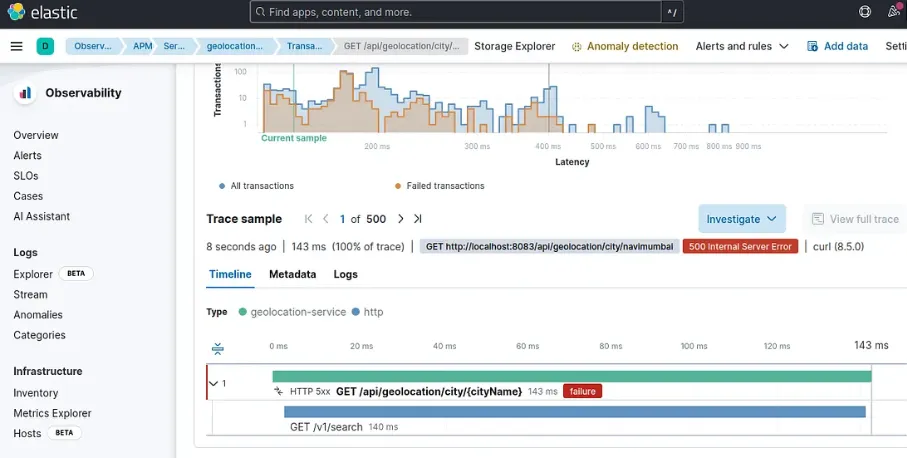Open APM breadcrumb
The width and height of the screenshot is (907, 458).
[x=142, y=46]
